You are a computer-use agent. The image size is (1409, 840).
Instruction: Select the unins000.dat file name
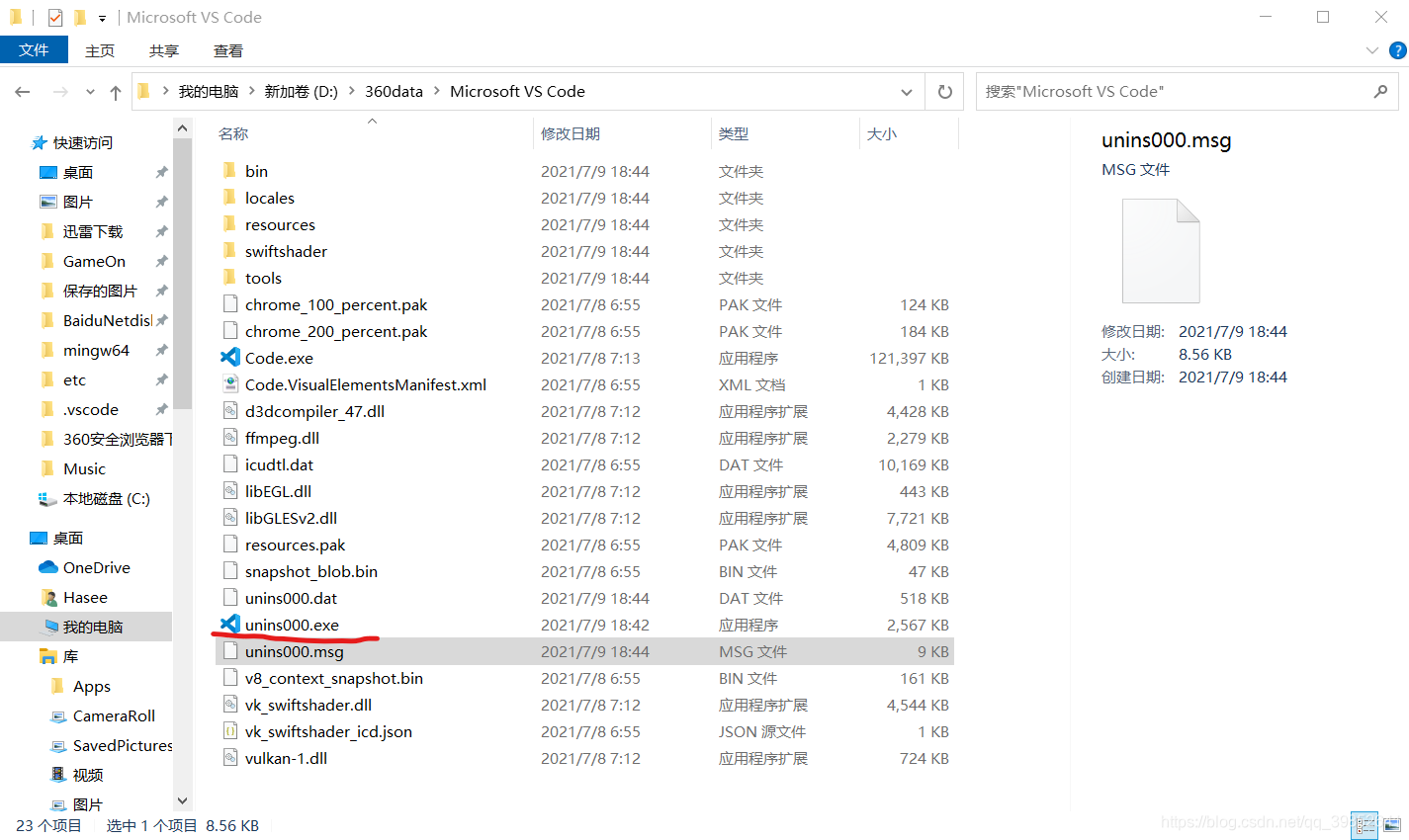coord(291,598)
